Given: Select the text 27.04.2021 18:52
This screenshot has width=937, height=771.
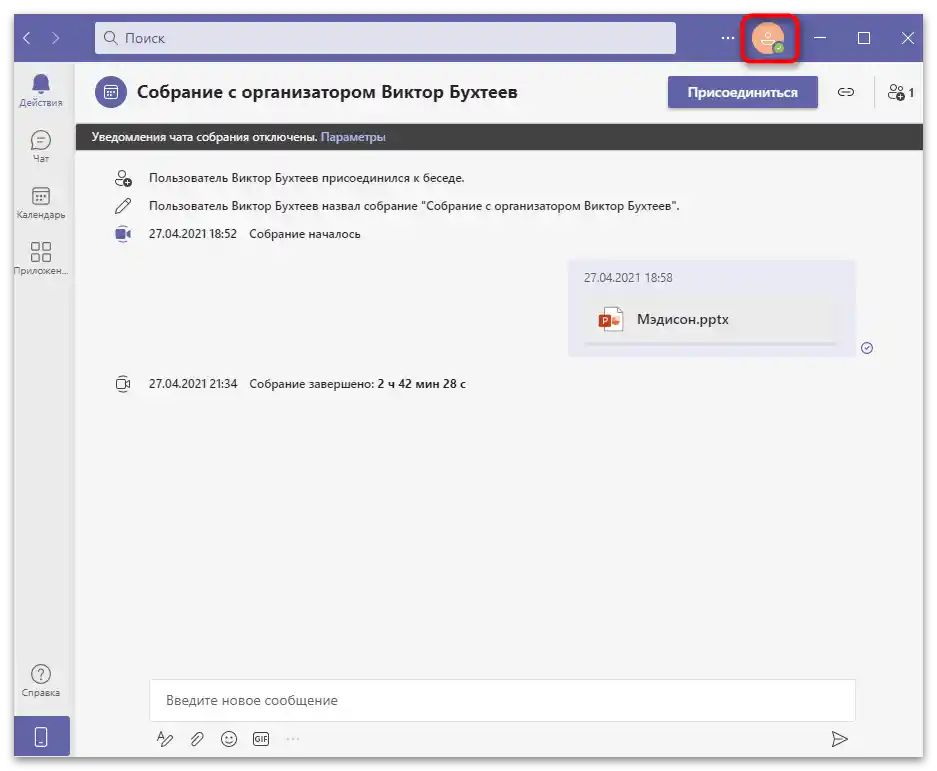Looking at the screenshot, I should click(192, 234).
